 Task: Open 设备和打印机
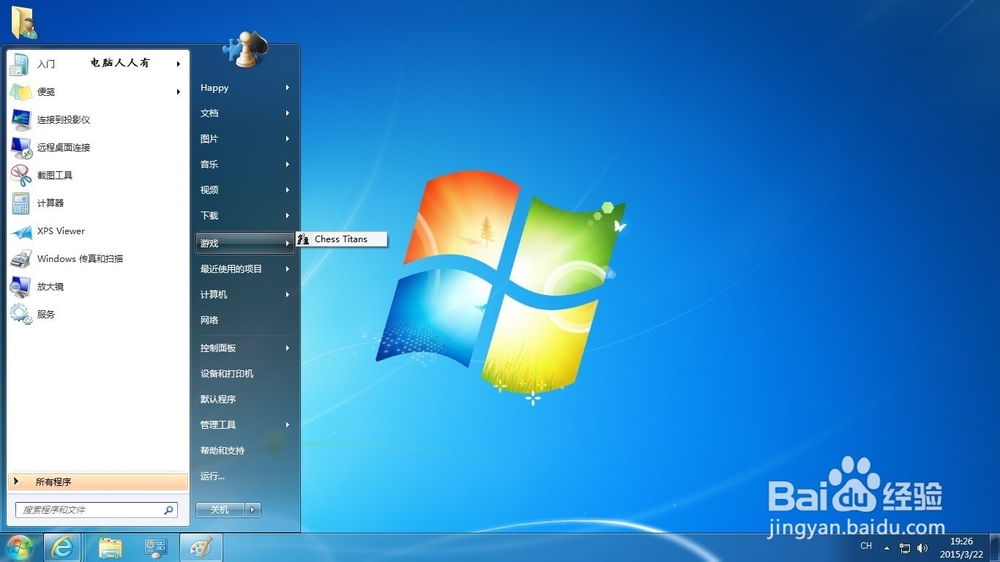coord(245,373)
